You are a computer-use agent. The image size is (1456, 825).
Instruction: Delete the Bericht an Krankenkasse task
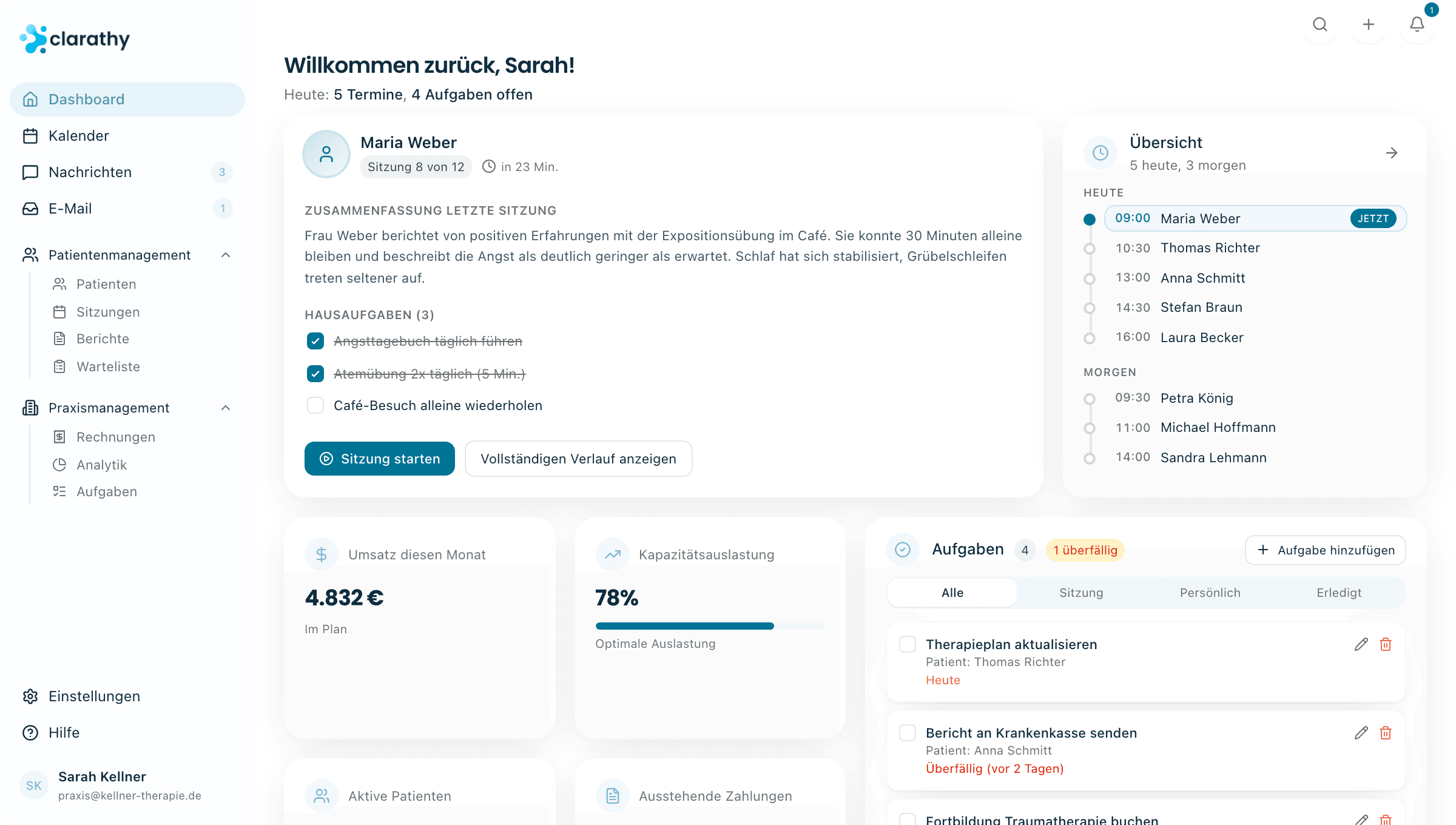click(x=1386, y=733)
